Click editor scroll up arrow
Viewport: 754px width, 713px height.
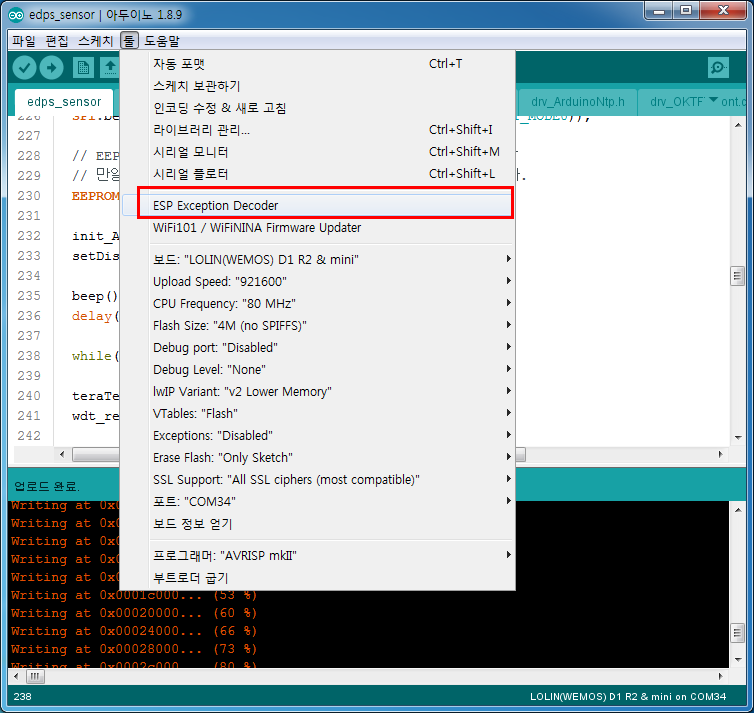click(738, 125)
